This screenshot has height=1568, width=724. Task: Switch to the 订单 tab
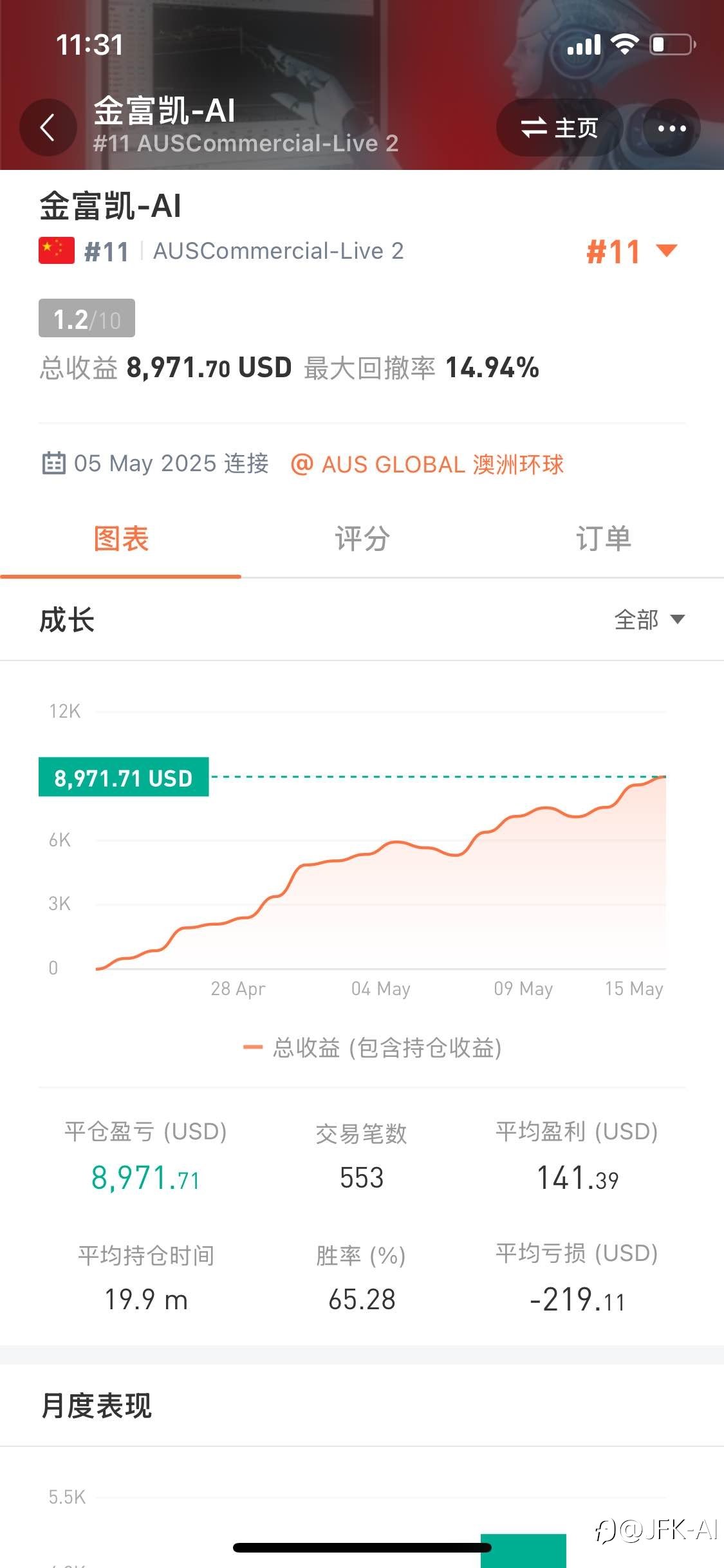pyautogui.click(x=603, y=539)
